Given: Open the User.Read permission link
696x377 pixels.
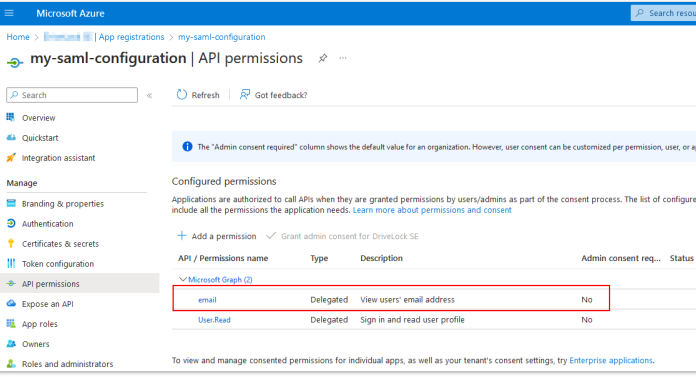Looking at the screenshot, I should [214, 320].
